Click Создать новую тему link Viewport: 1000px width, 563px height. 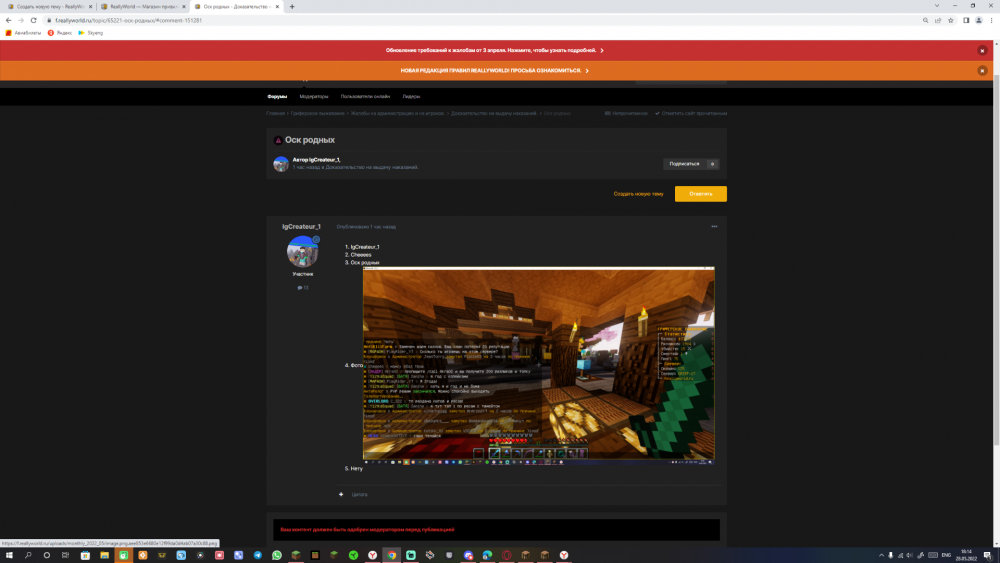tap(638, 194)
